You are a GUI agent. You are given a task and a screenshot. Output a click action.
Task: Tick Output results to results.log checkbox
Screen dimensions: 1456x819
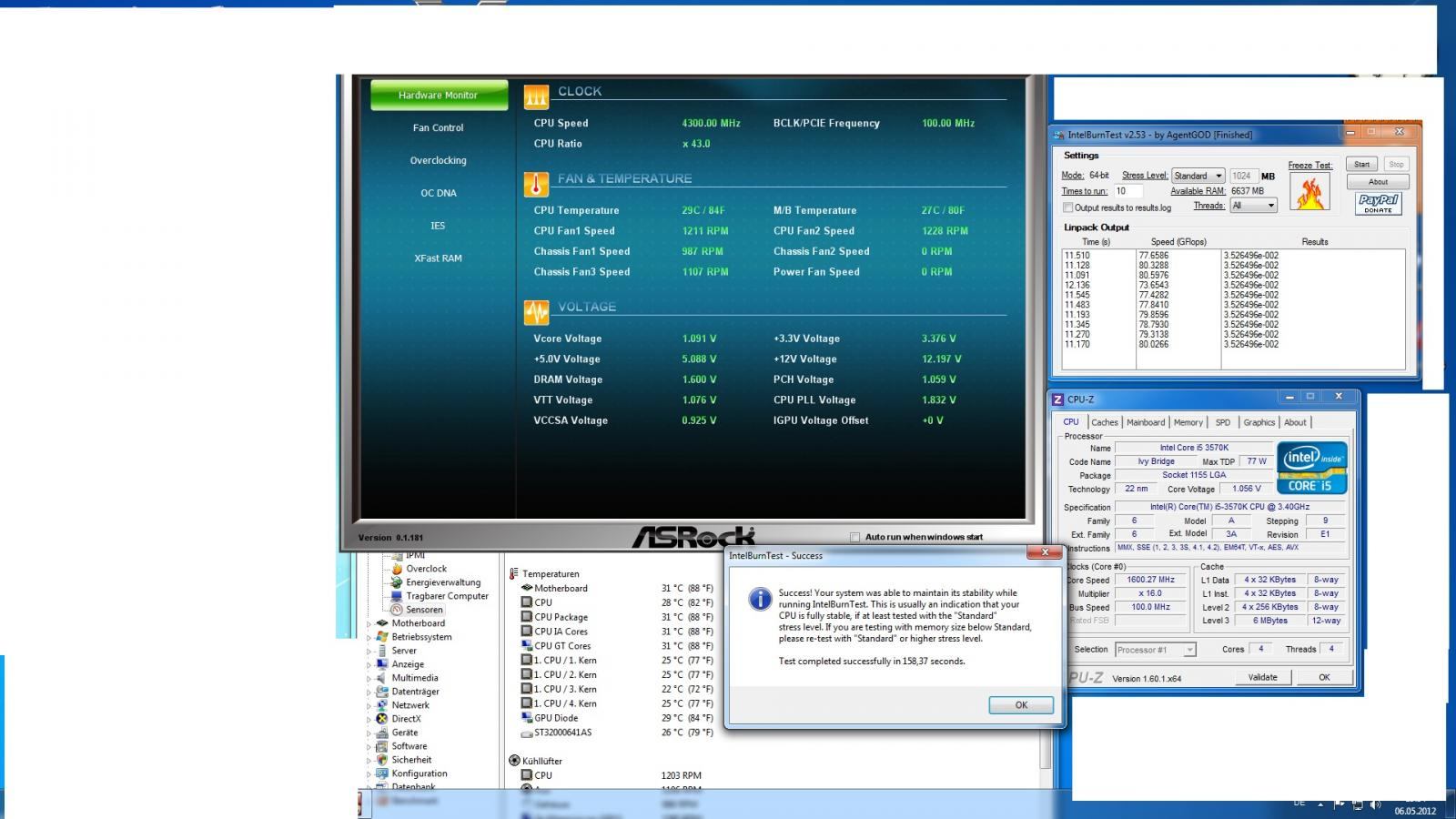(1068, 207)
